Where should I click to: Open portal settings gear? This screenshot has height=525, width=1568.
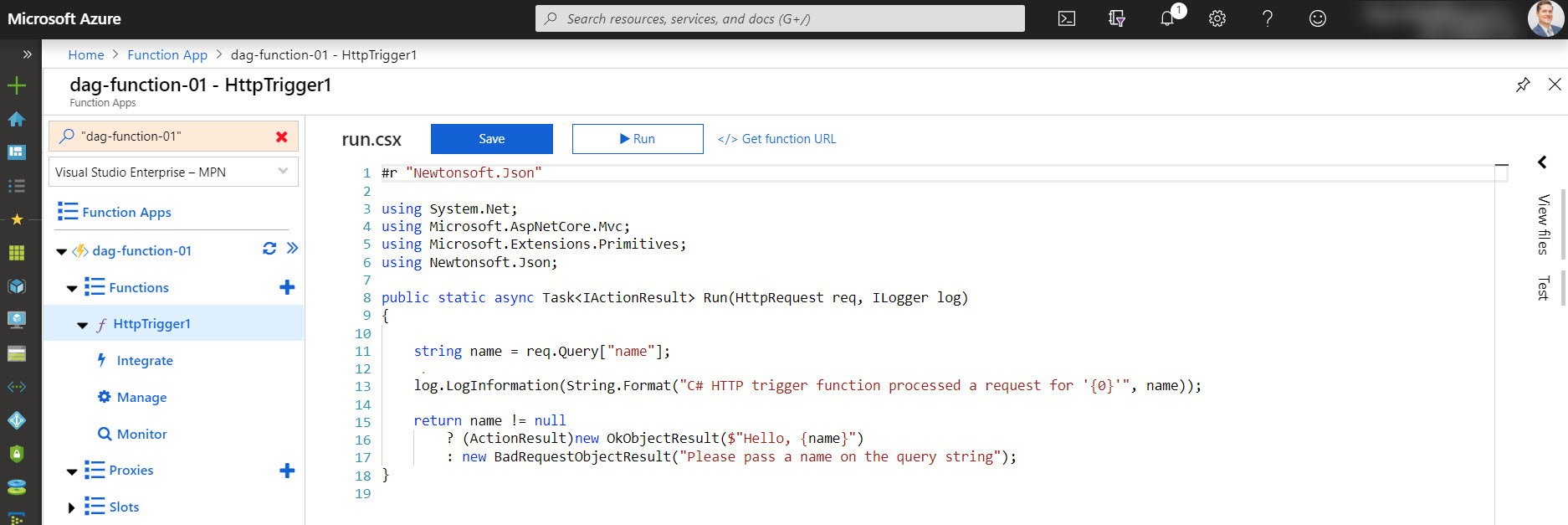pos(1217,18)
